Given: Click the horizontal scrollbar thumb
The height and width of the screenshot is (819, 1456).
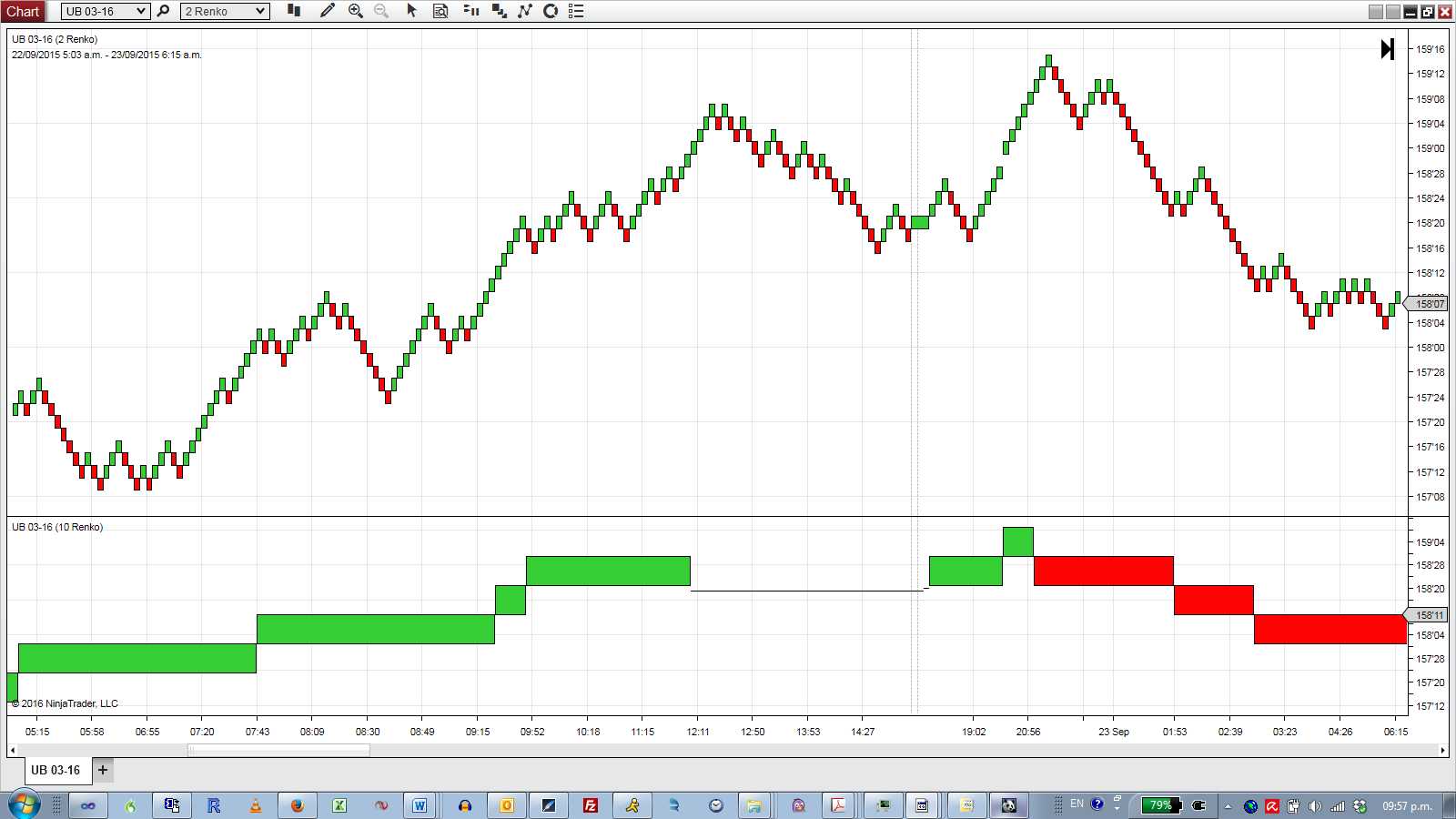Looking at the screenshot, I should pyautogui.click(x=279, y=750).
